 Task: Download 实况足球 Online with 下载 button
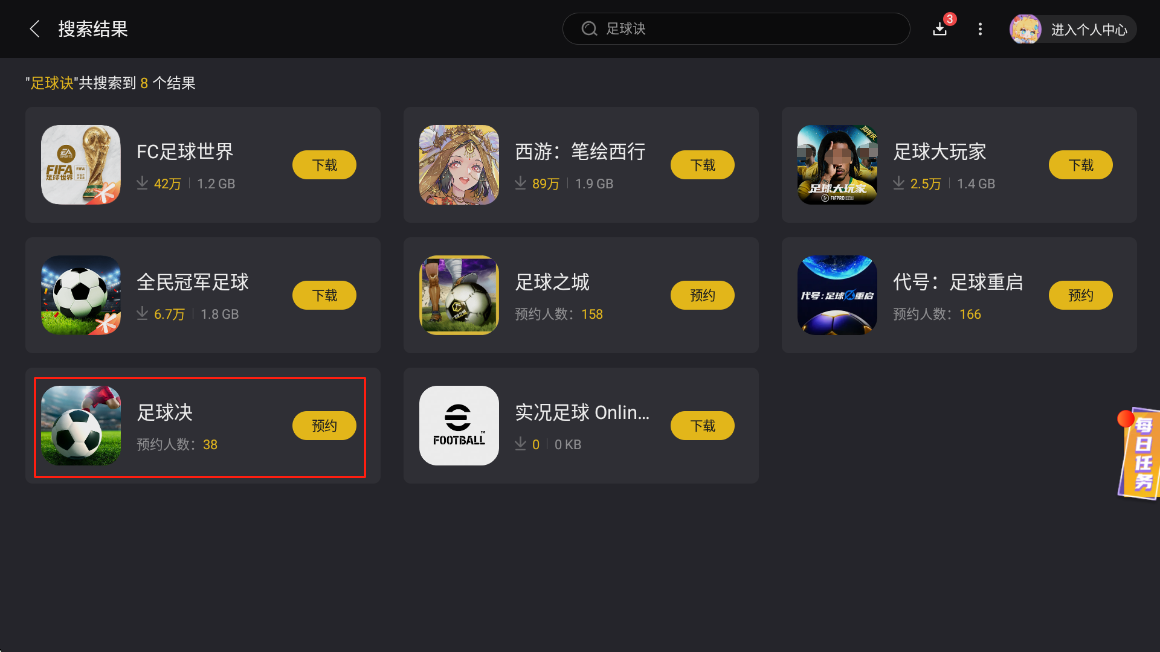702,426
